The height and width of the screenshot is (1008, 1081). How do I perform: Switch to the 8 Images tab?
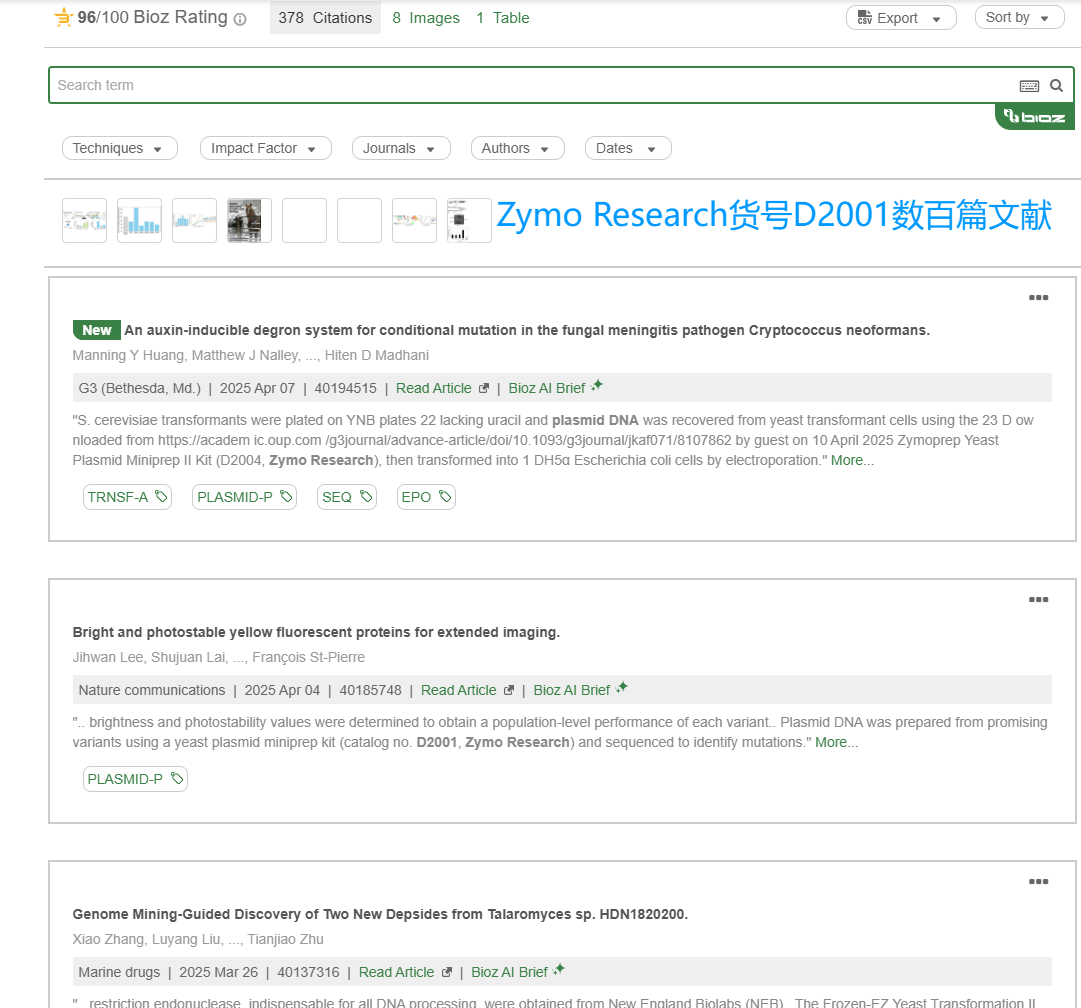426,18
